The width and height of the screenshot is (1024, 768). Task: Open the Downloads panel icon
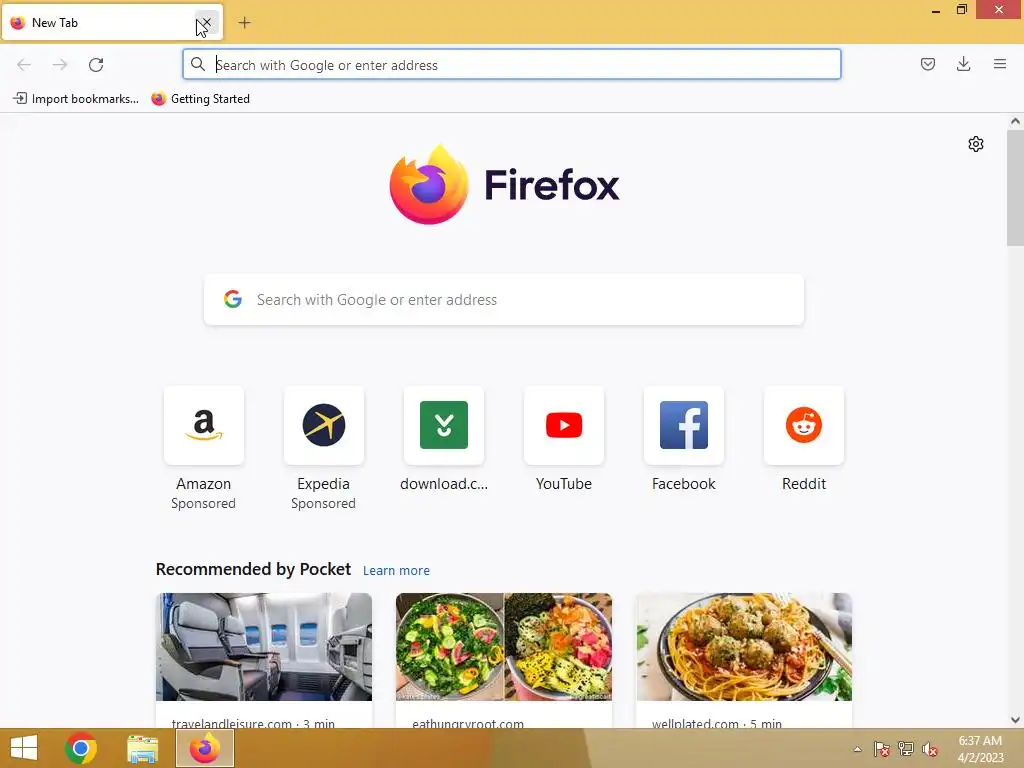pyautogui.click(x=963, y=64)
